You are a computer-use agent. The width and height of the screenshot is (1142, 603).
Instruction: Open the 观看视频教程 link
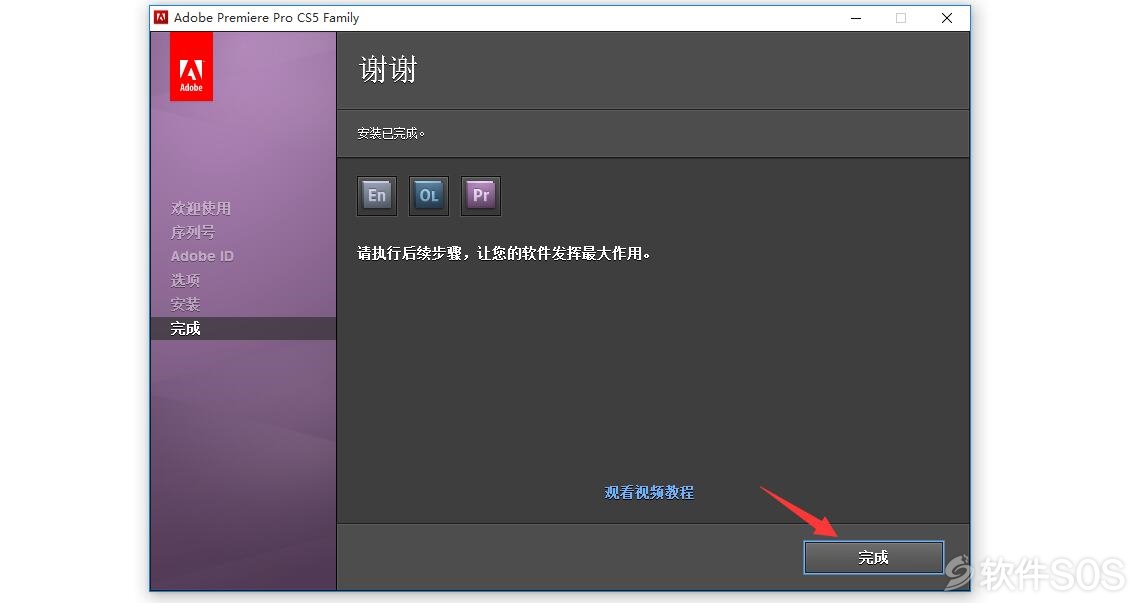[649, 492]
